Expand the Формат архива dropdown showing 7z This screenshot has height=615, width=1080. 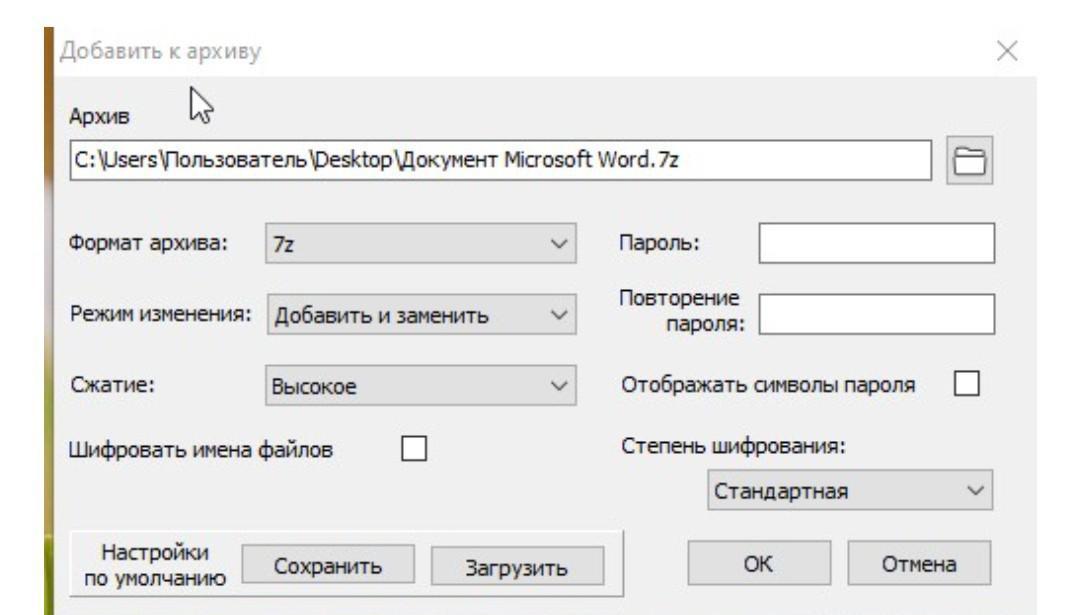point(422,244)
